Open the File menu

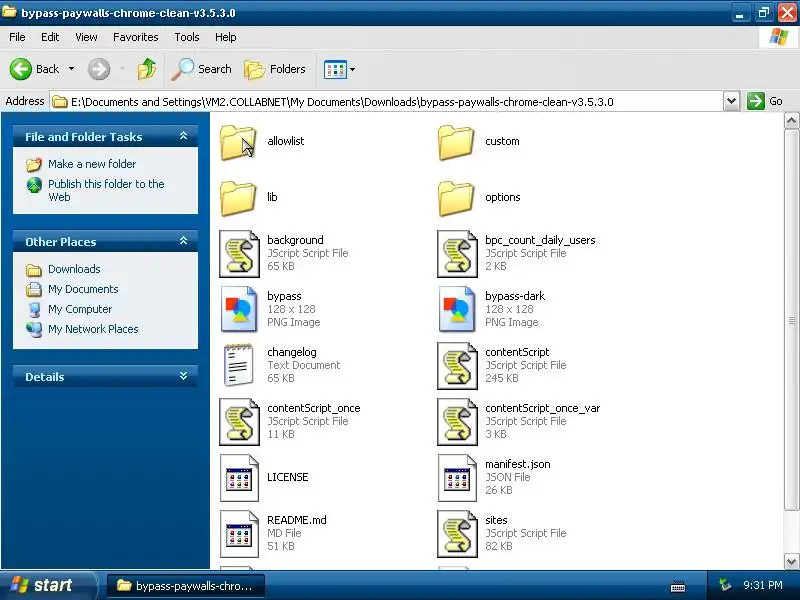tap(17, 37)
